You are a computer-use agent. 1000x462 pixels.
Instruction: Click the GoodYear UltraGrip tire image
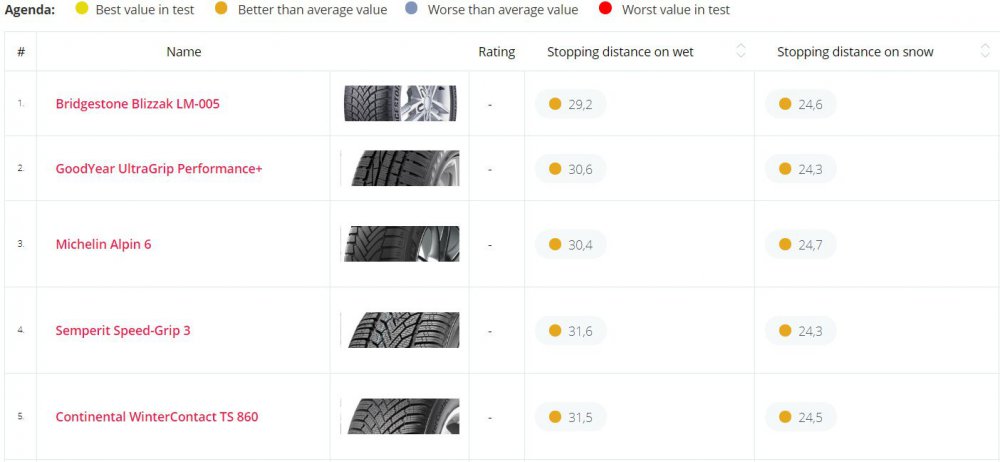click(x=400, y=169)
